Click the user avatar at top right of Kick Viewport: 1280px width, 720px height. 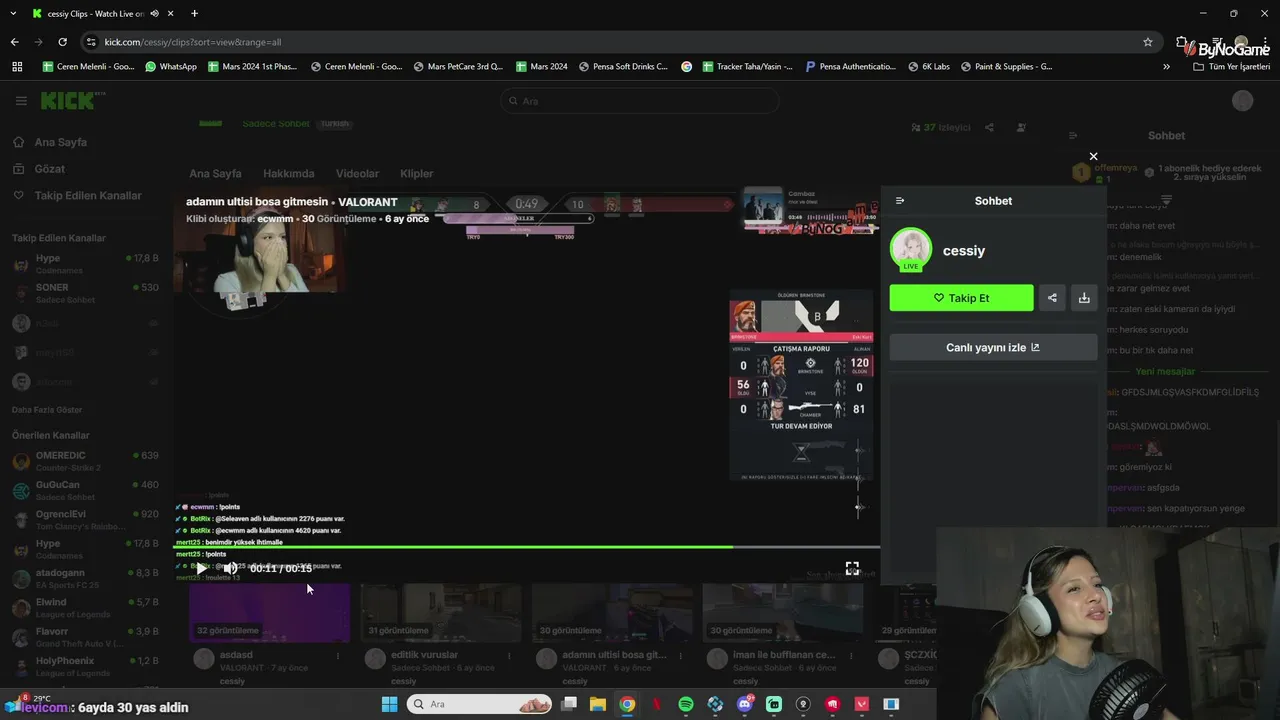[x=1243, y=101]
